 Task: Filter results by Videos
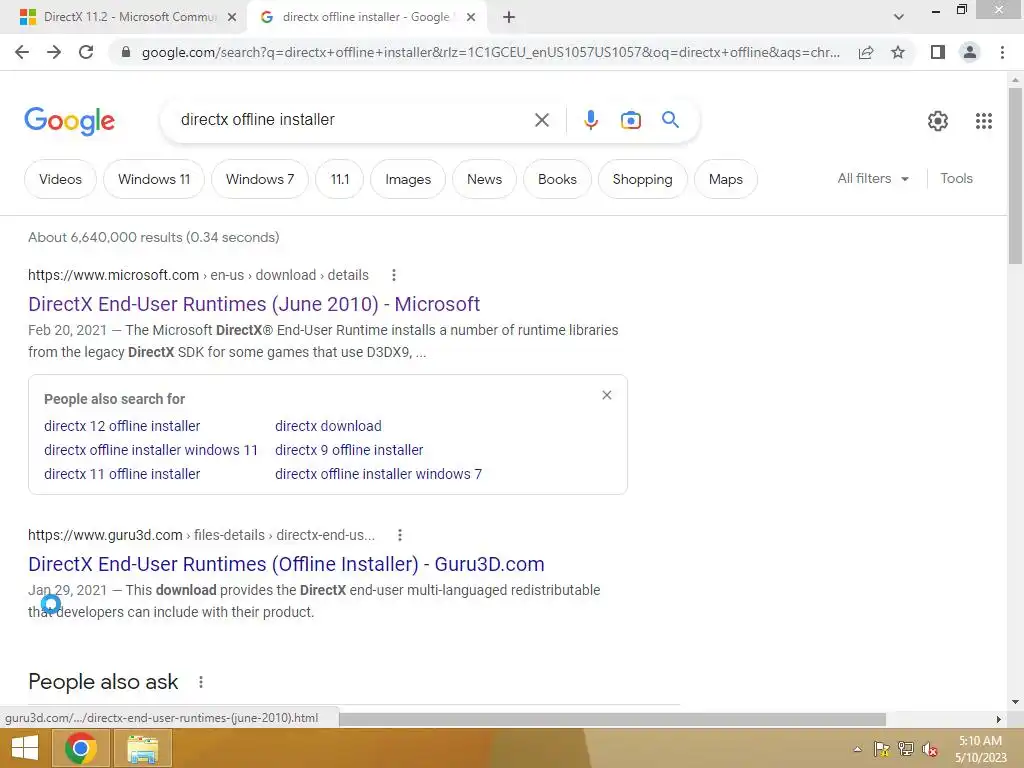pyautogui.click(x=60, y=179)
